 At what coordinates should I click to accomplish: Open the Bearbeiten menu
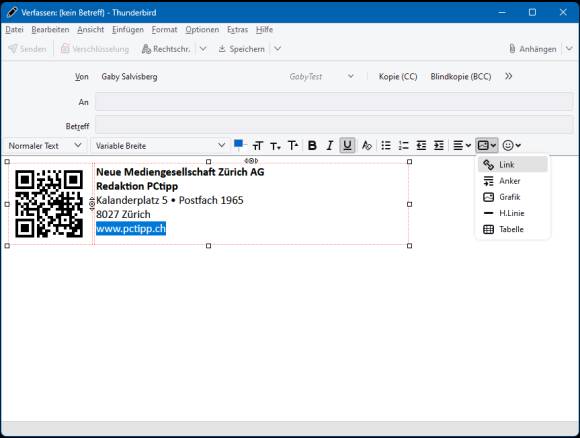(50, 30)
